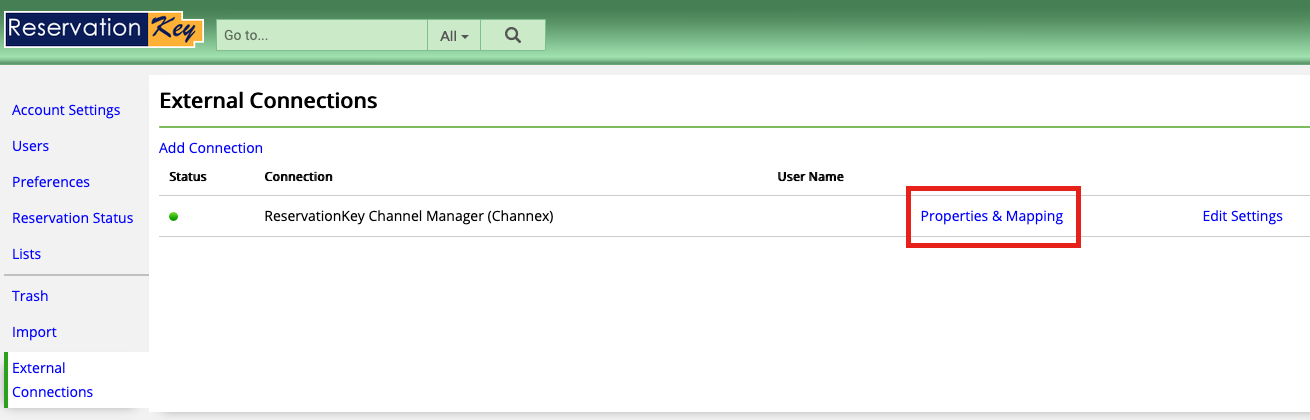Click the Status column header
This screenshot has width=1310, height=420.
pyautogui.click(x=188, y=177)
